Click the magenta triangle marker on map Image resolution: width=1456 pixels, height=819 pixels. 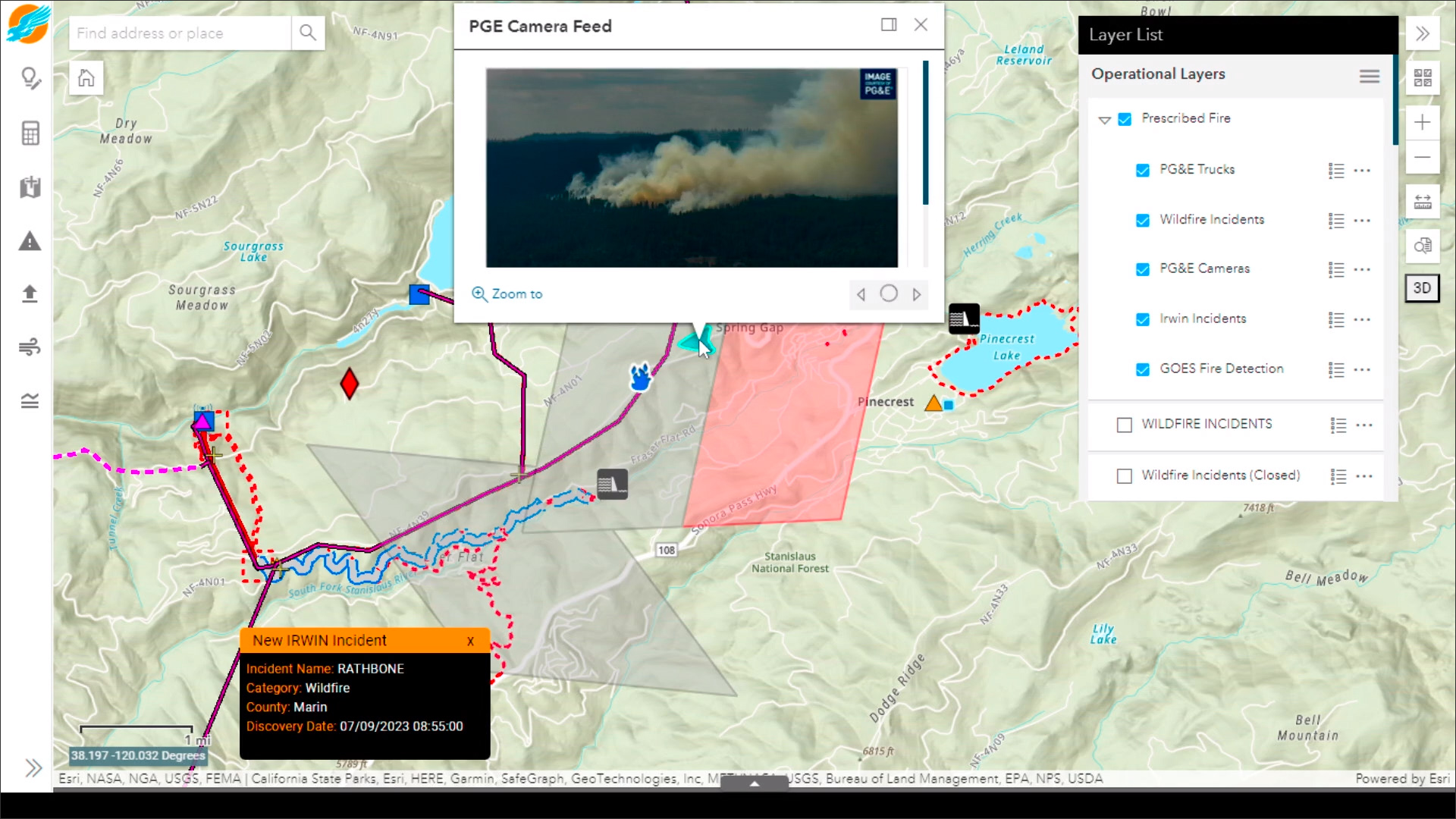coord(202,420)
